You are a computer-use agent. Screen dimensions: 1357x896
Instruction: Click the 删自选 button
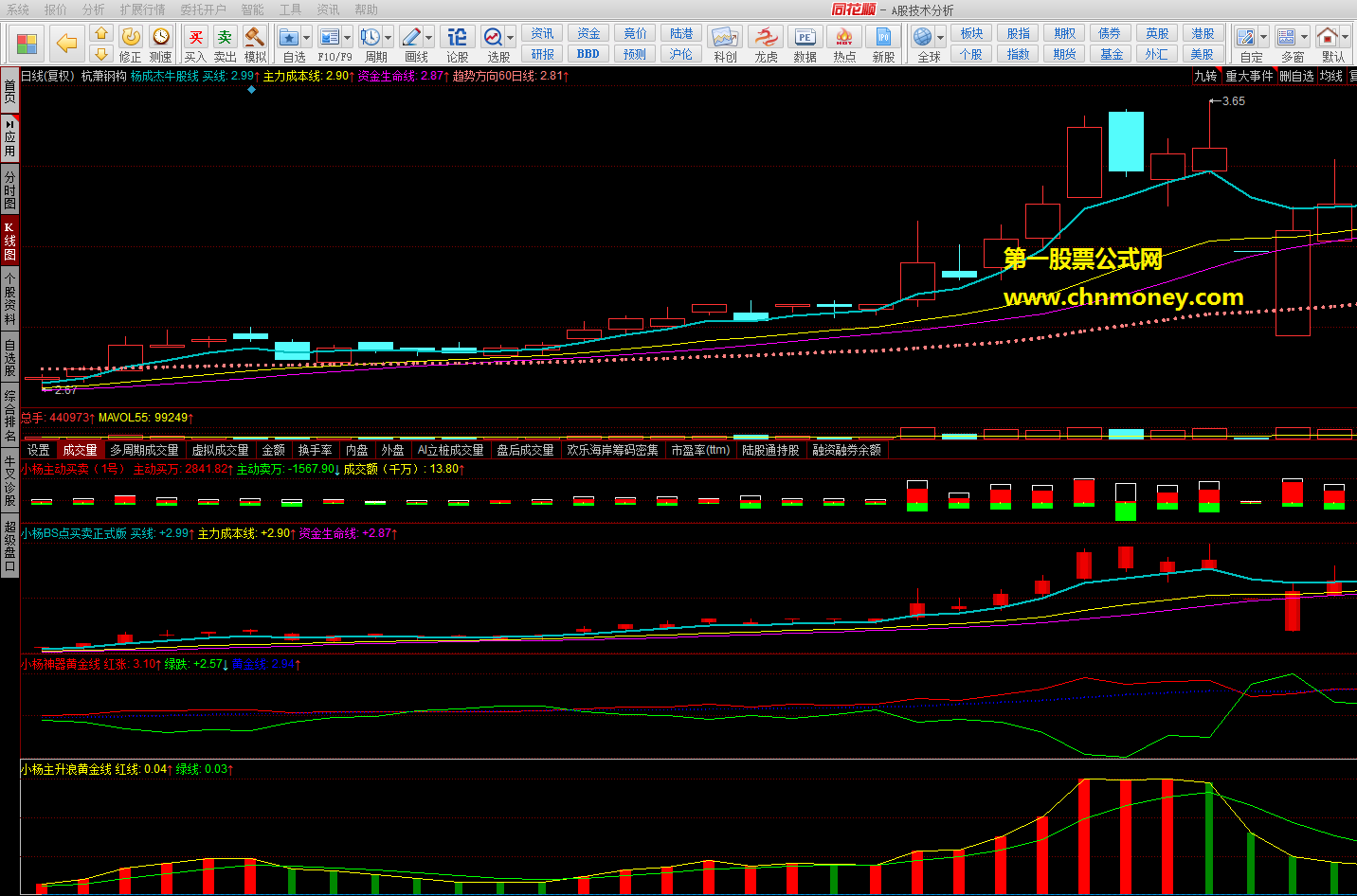[x=1296, y=76]
